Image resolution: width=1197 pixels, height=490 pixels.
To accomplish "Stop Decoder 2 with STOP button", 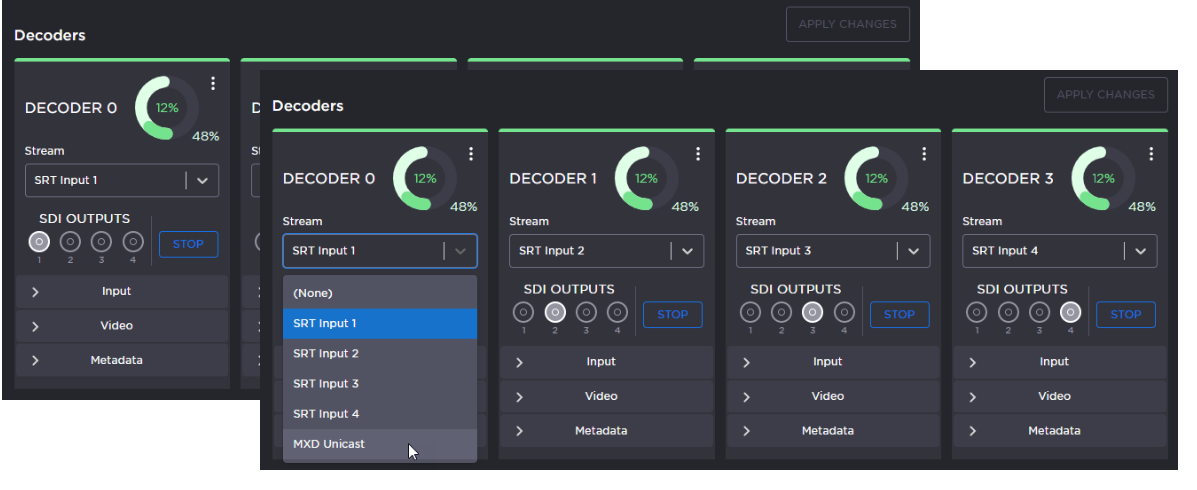I will tap(898, 314).
